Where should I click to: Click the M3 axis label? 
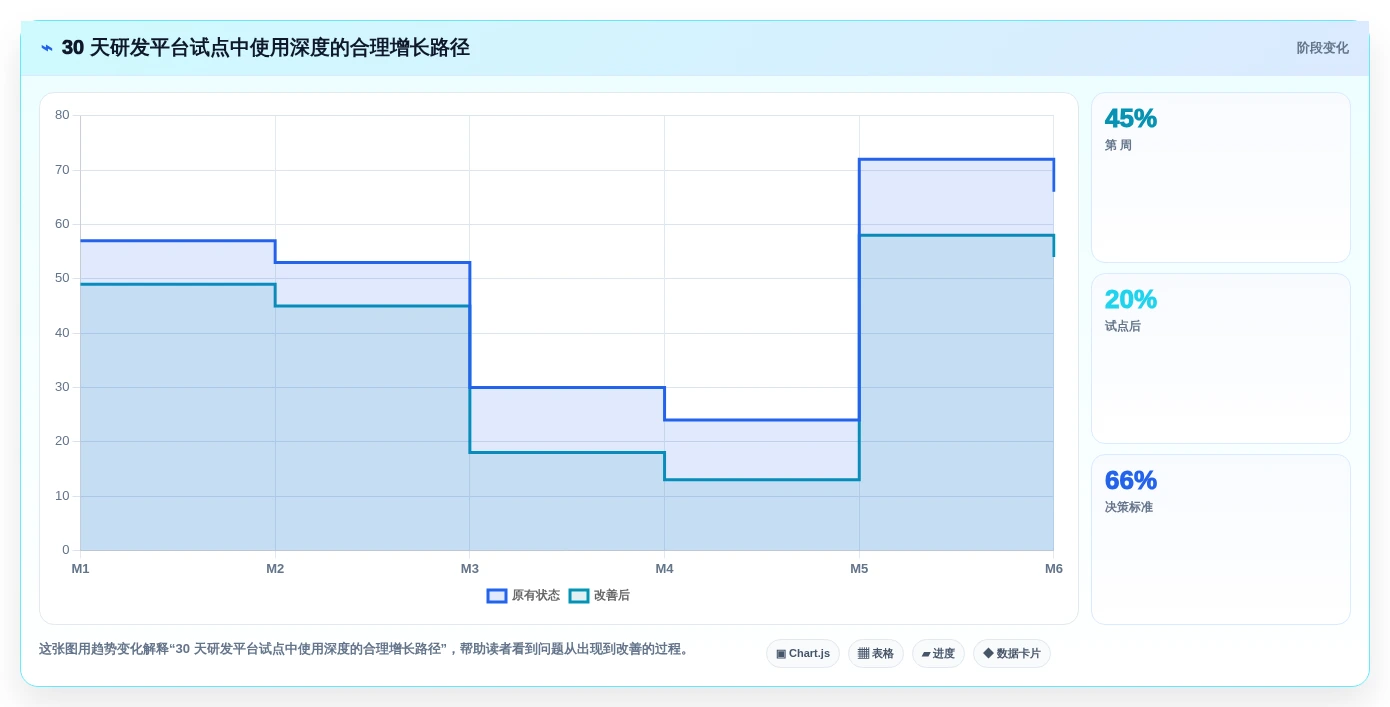(469, 568)
